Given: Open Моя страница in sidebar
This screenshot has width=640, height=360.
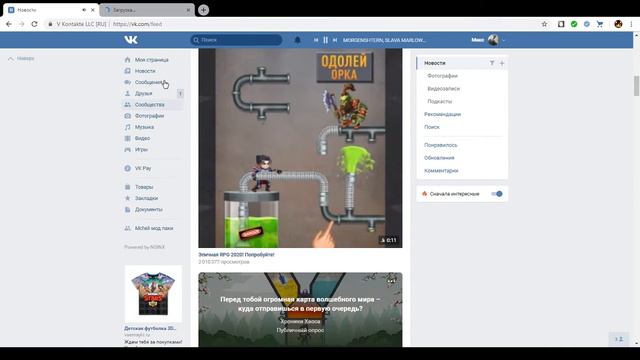Looking at the screenshot, I should click(x=151, y=60).
